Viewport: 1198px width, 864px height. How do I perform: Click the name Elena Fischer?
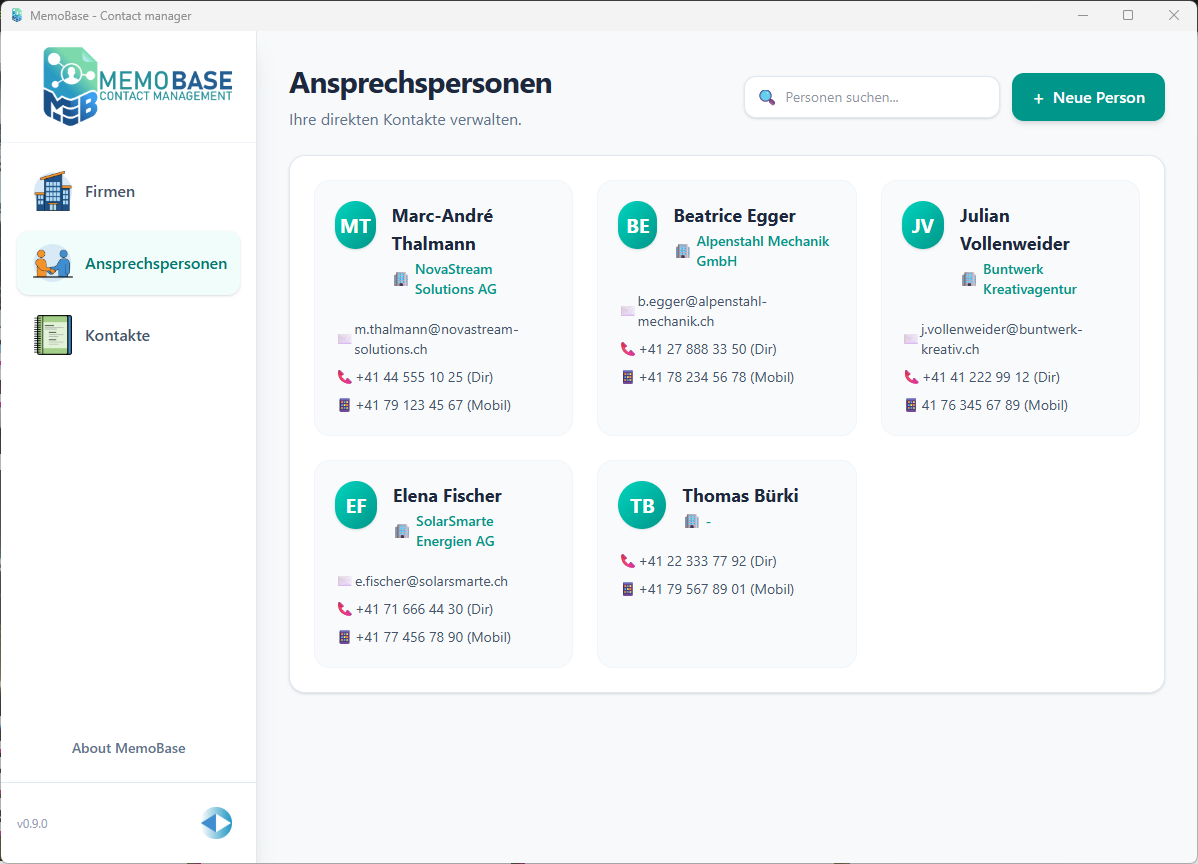click(x=447, y=496)
